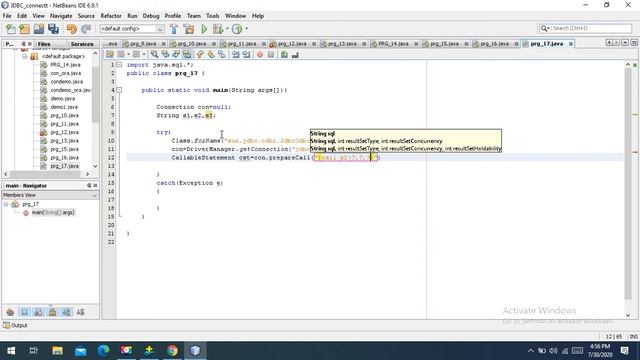Viewport: 640px width, 360px height.
Task: Click the editor Find Selection magnifier icon
Action: (154, 54)
